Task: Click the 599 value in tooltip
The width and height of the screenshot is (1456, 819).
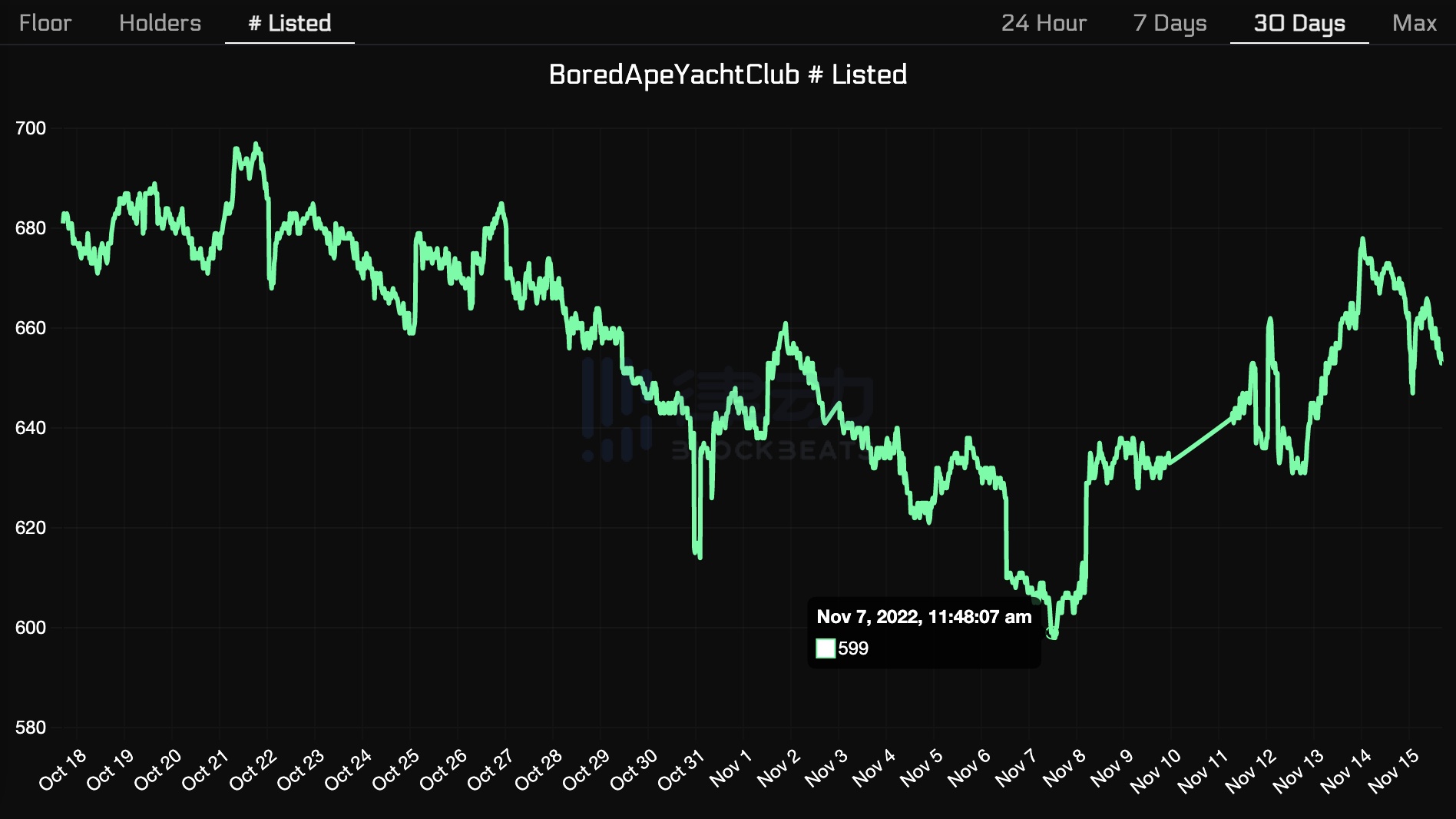Action: tap(853, 648)
